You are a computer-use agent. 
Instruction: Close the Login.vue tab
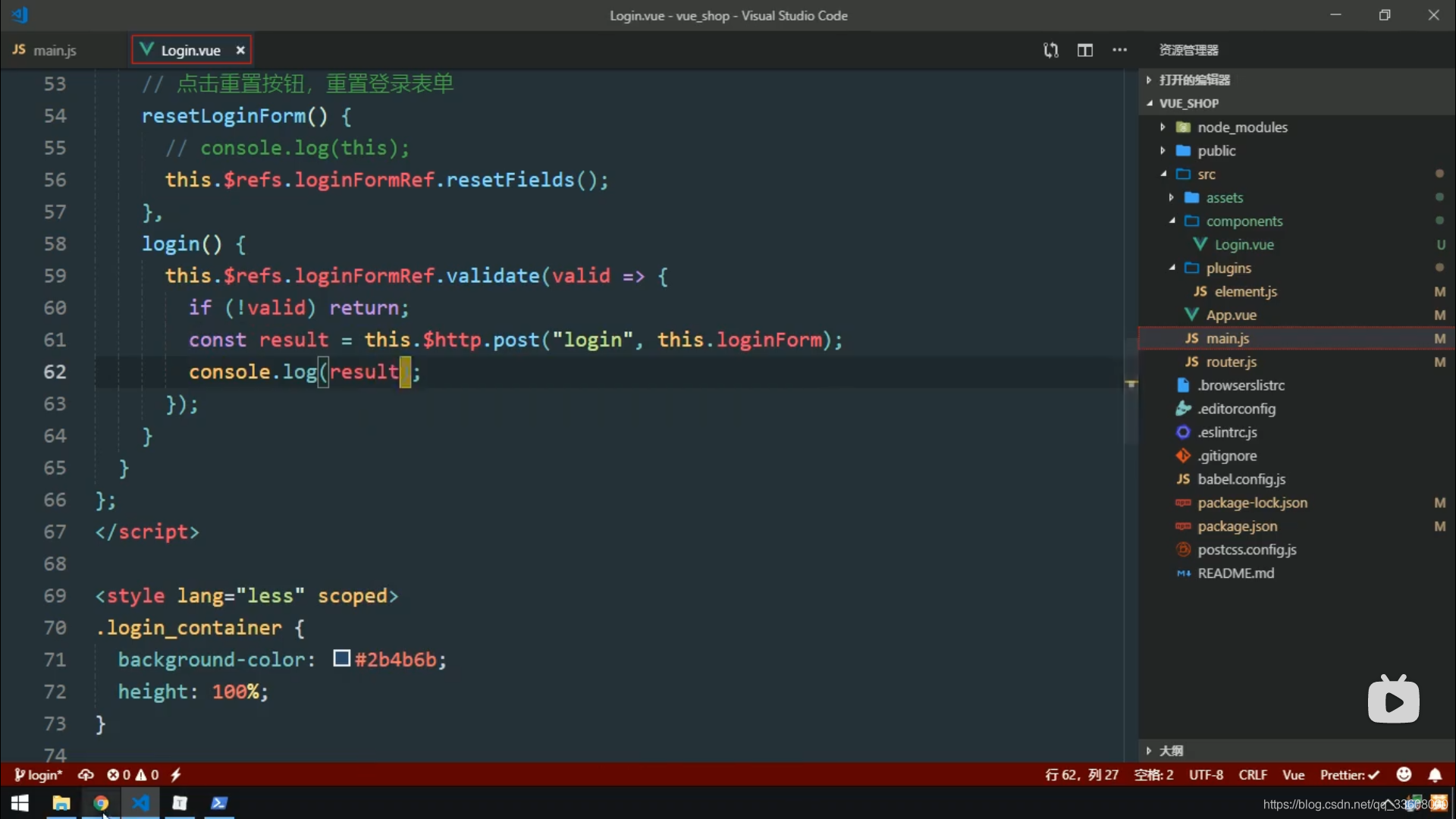[240, 50]
